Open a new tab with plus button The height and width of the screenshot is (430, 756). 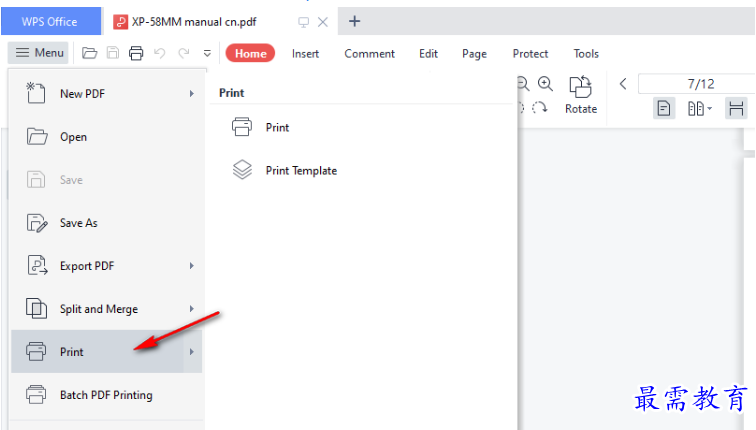[x=354, y=21]
